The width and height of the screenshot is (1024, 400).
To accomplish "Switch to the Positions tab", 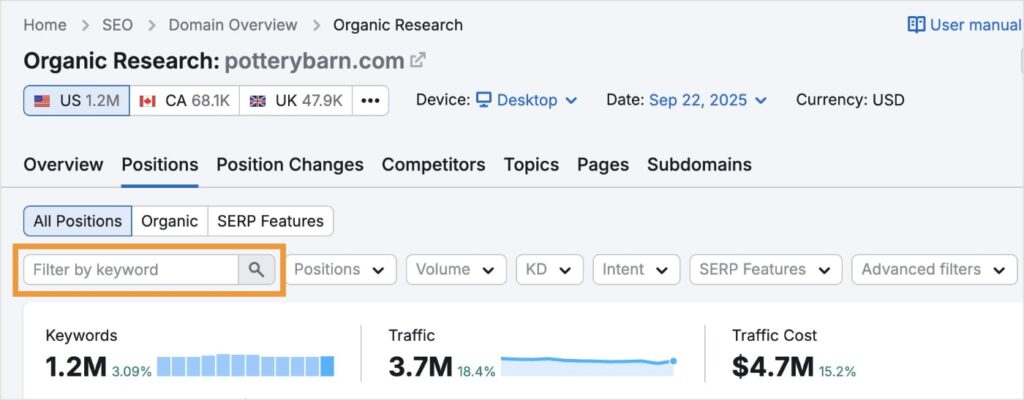I will pyautogui.click(x=160, y=165).
